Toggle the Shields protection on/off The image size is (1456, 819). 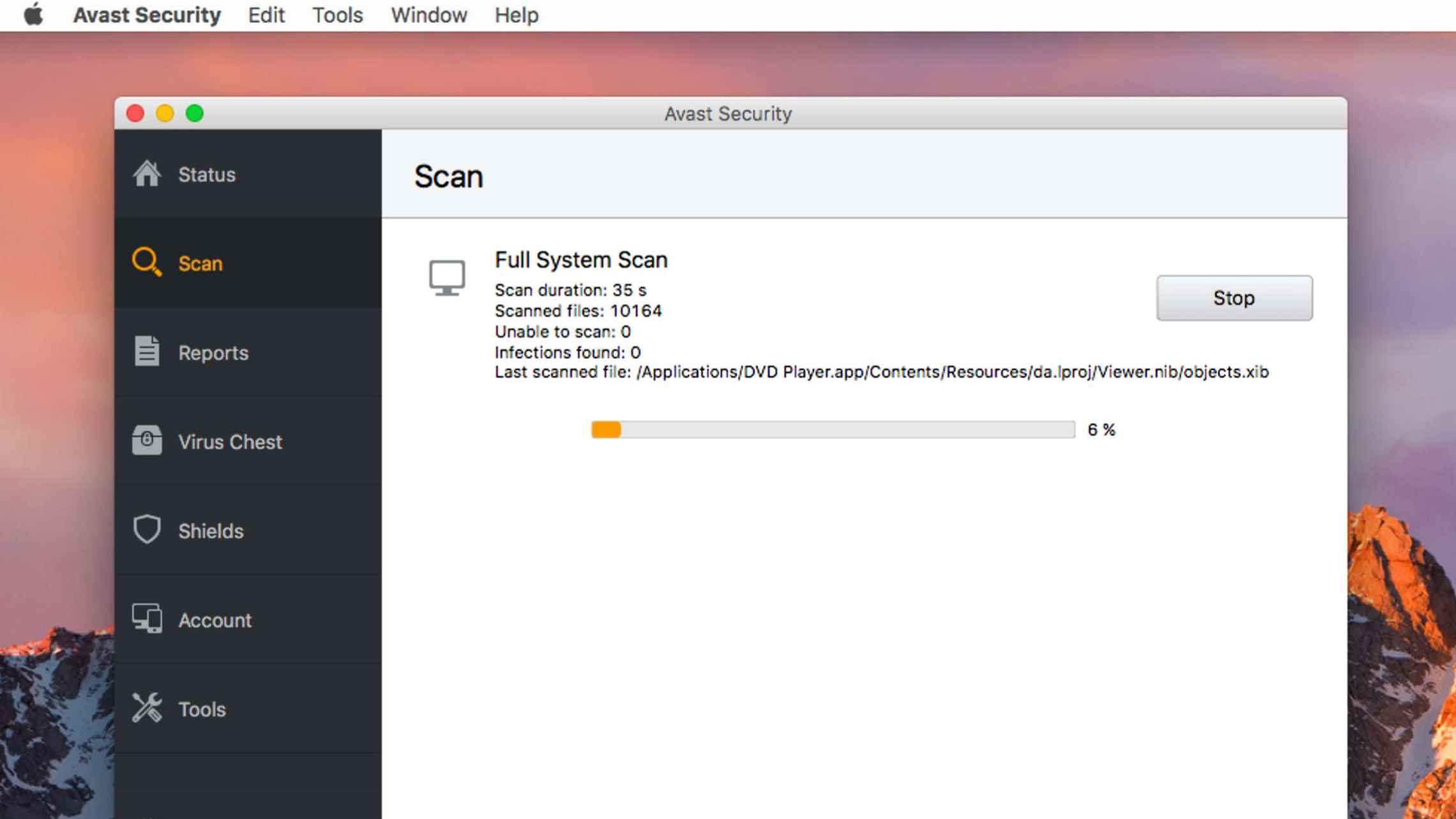tap(211, 531)
